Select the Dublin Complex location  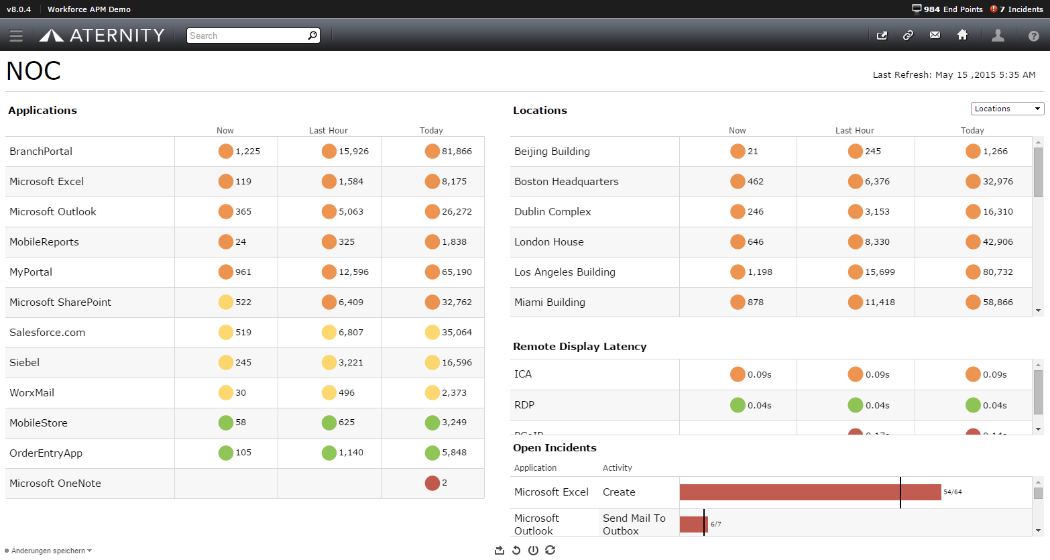(552, 212)
